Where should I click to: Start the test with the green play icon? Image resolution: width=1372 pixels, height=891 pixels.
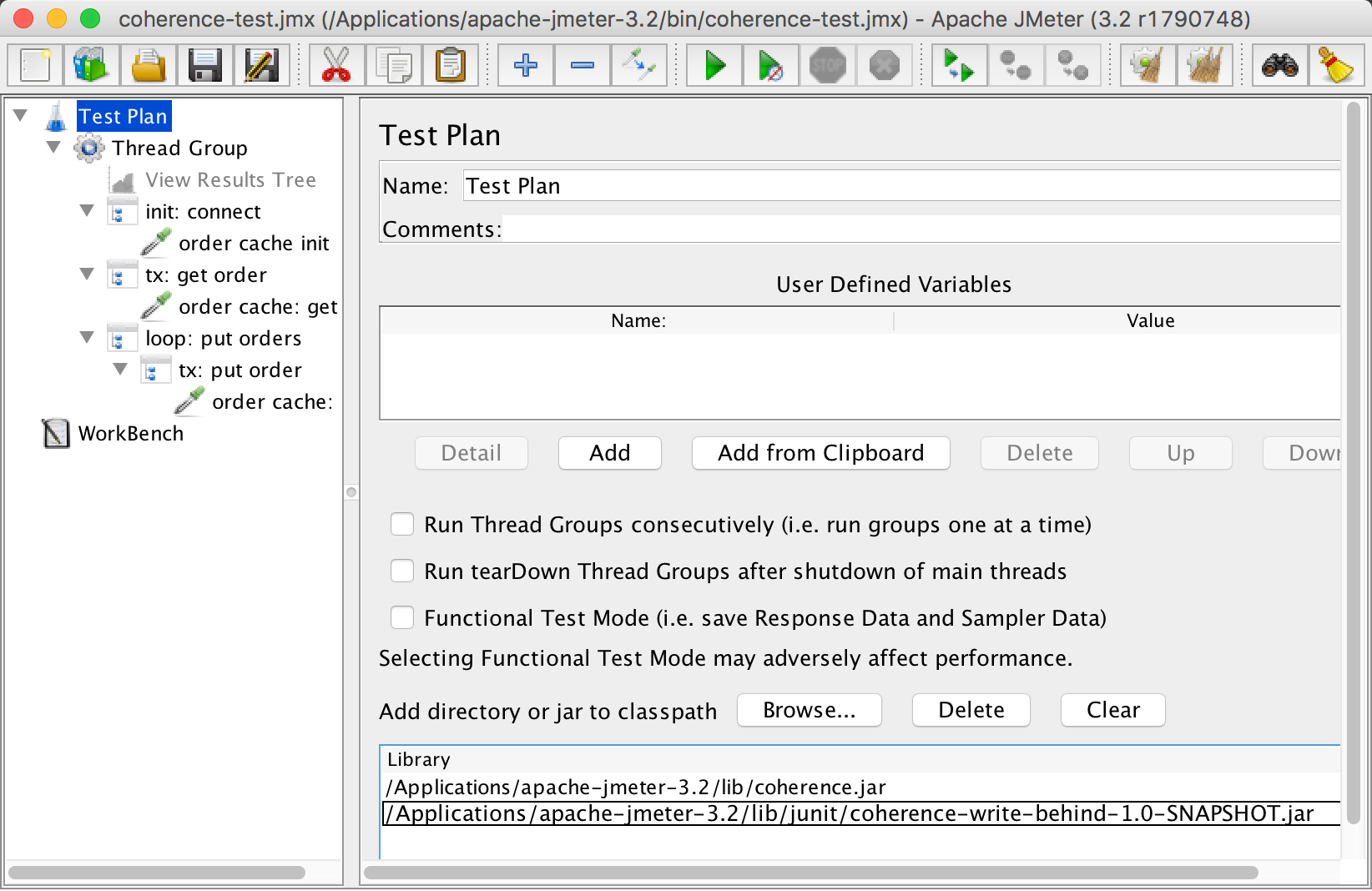pos(714,65)
